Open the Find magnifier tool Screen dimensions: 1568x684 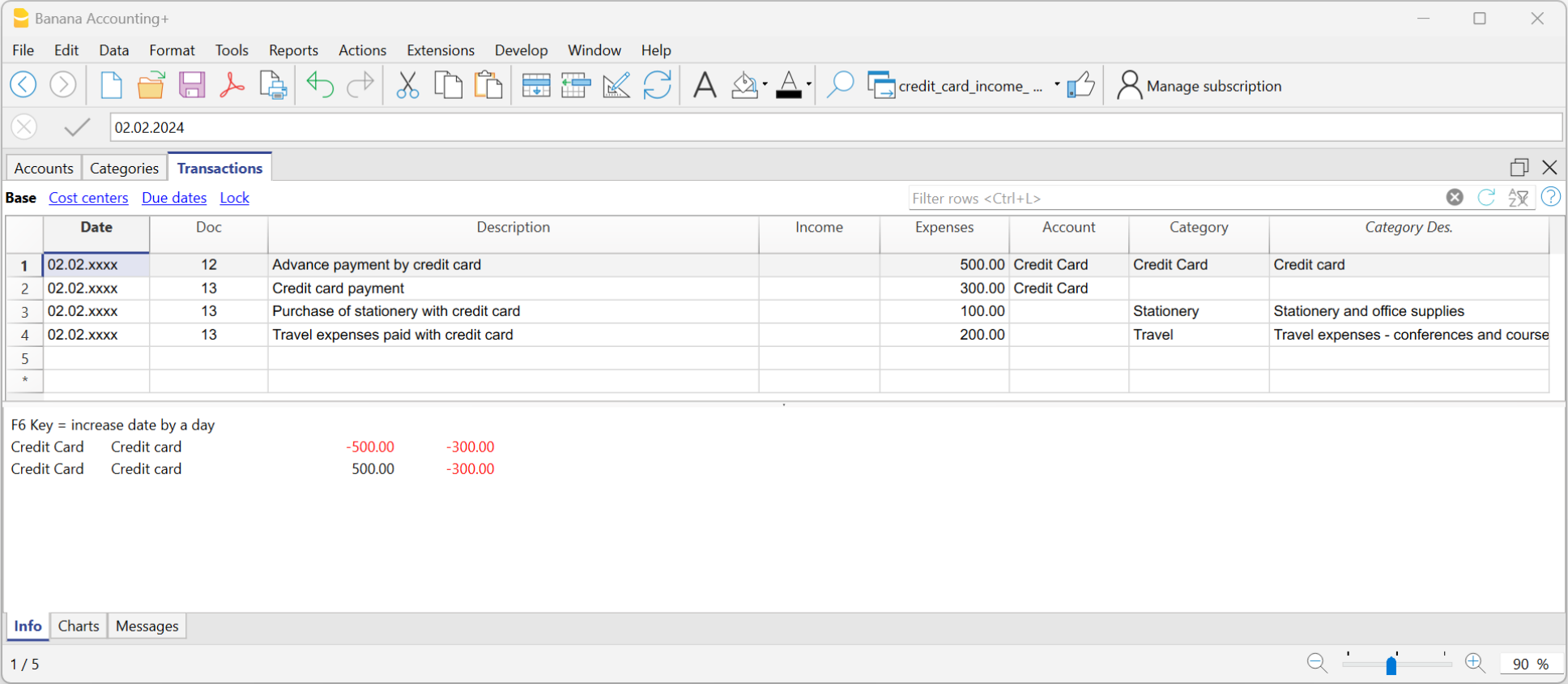[x=840, y=85]
